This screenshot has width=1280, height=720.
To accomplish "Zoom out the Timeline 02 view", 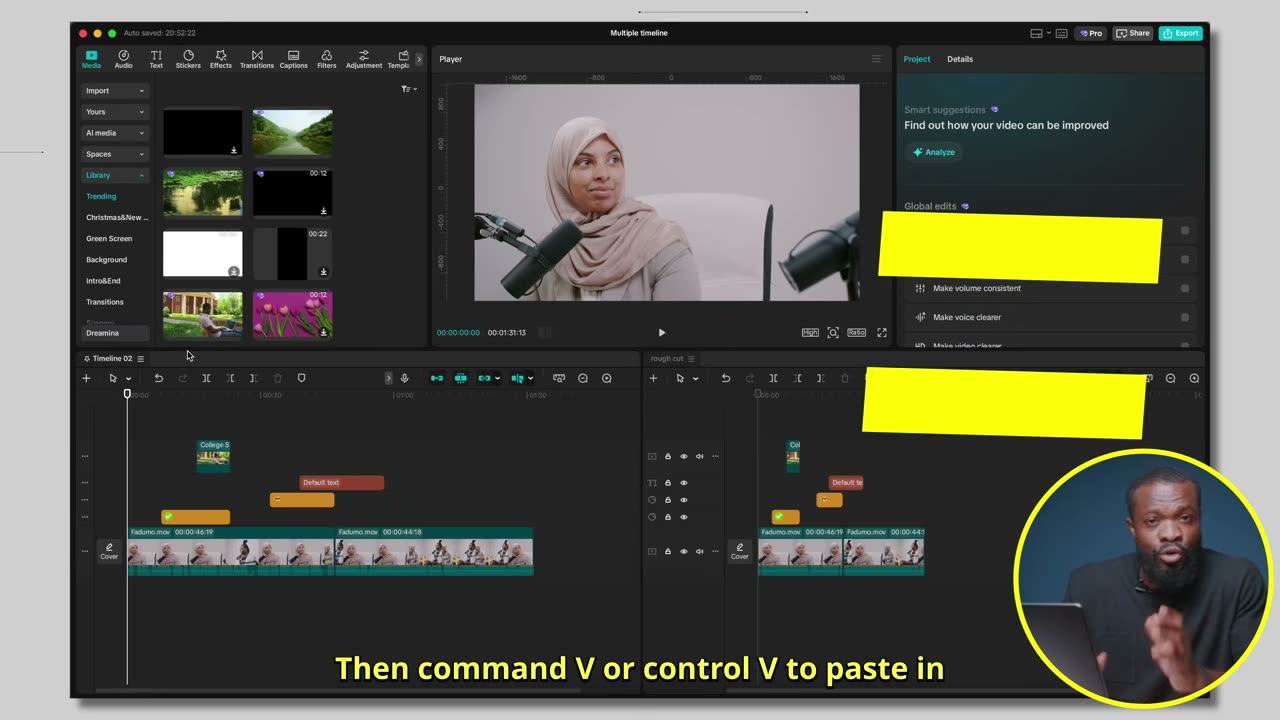I will (583, 378).
